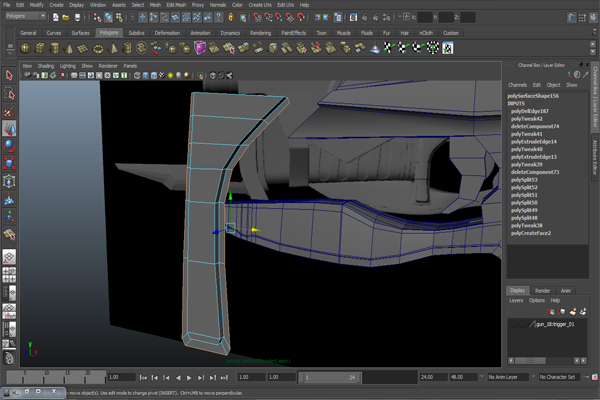Open Layers menu in Layer Editor
600x400 pixels.
tap(516, 300)
